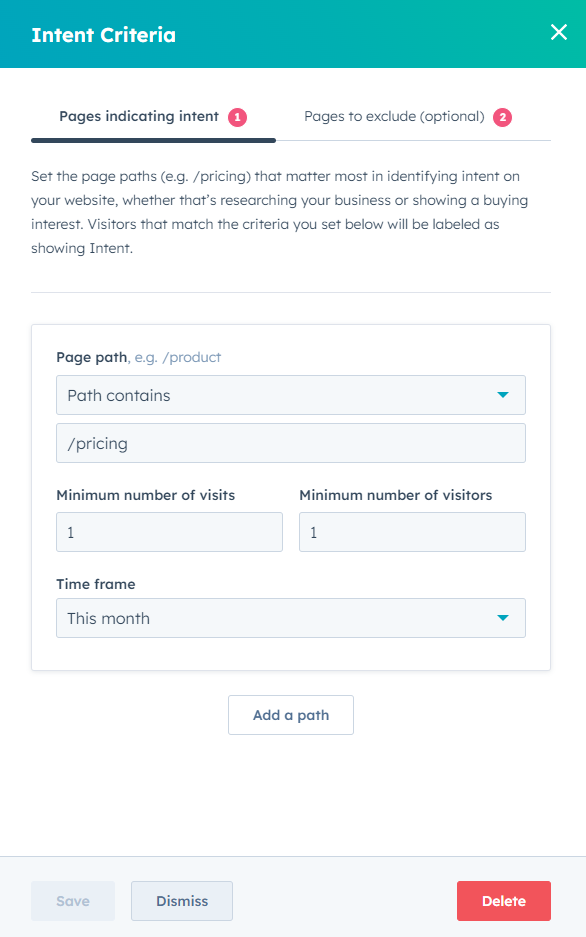Select the Pages indicating intent tab
The image size is (586, 937).
(137, 116)
